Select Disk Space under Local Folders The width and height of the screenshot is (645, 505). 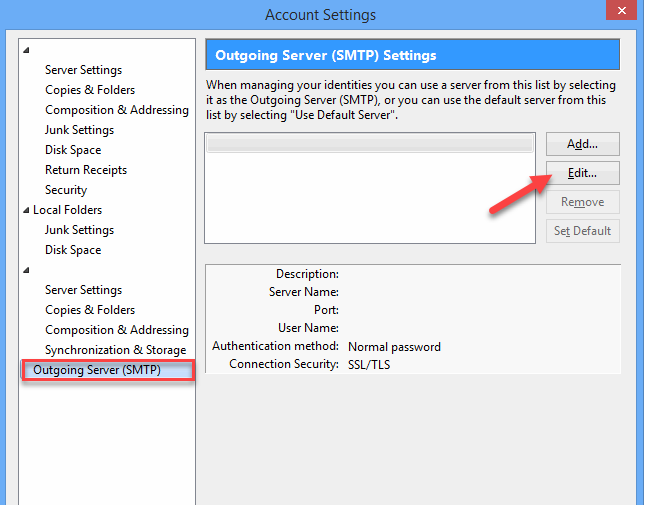pos(73,250)
